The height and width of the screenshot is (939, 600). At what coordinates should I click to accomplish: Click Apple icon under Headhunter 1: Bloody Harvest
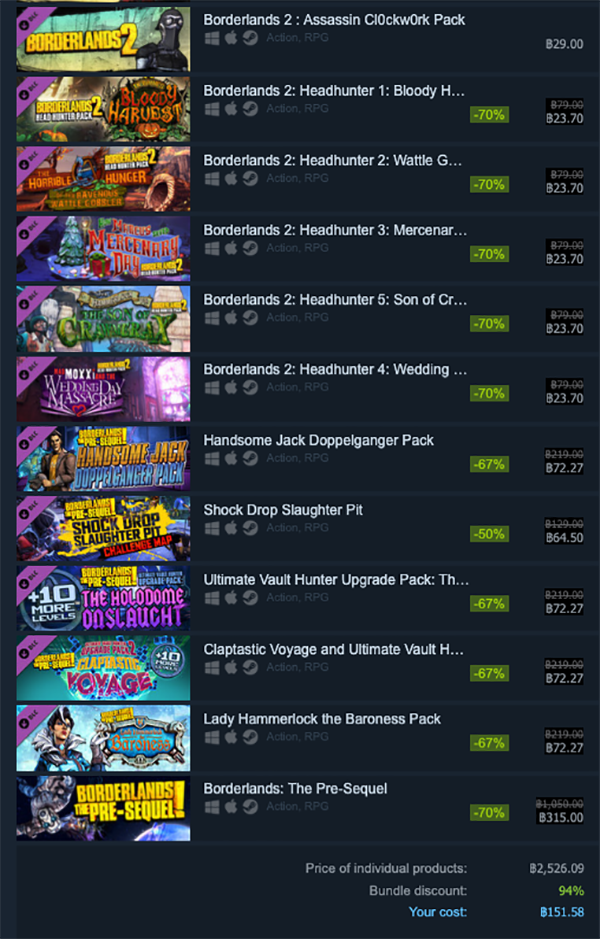231,109
